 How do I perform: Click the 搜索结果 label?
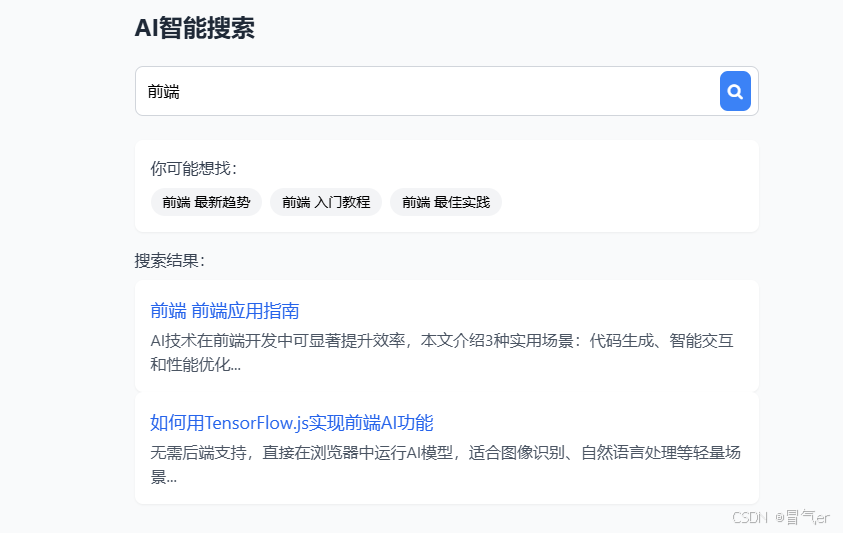[170, 261]
